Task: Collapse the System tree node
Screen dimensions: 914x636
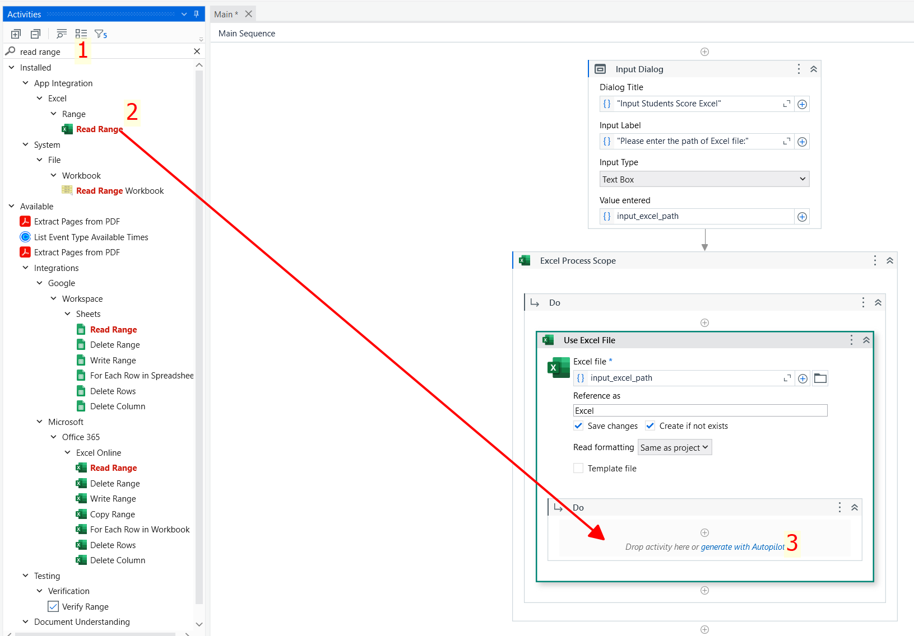Action: (26, 145)
